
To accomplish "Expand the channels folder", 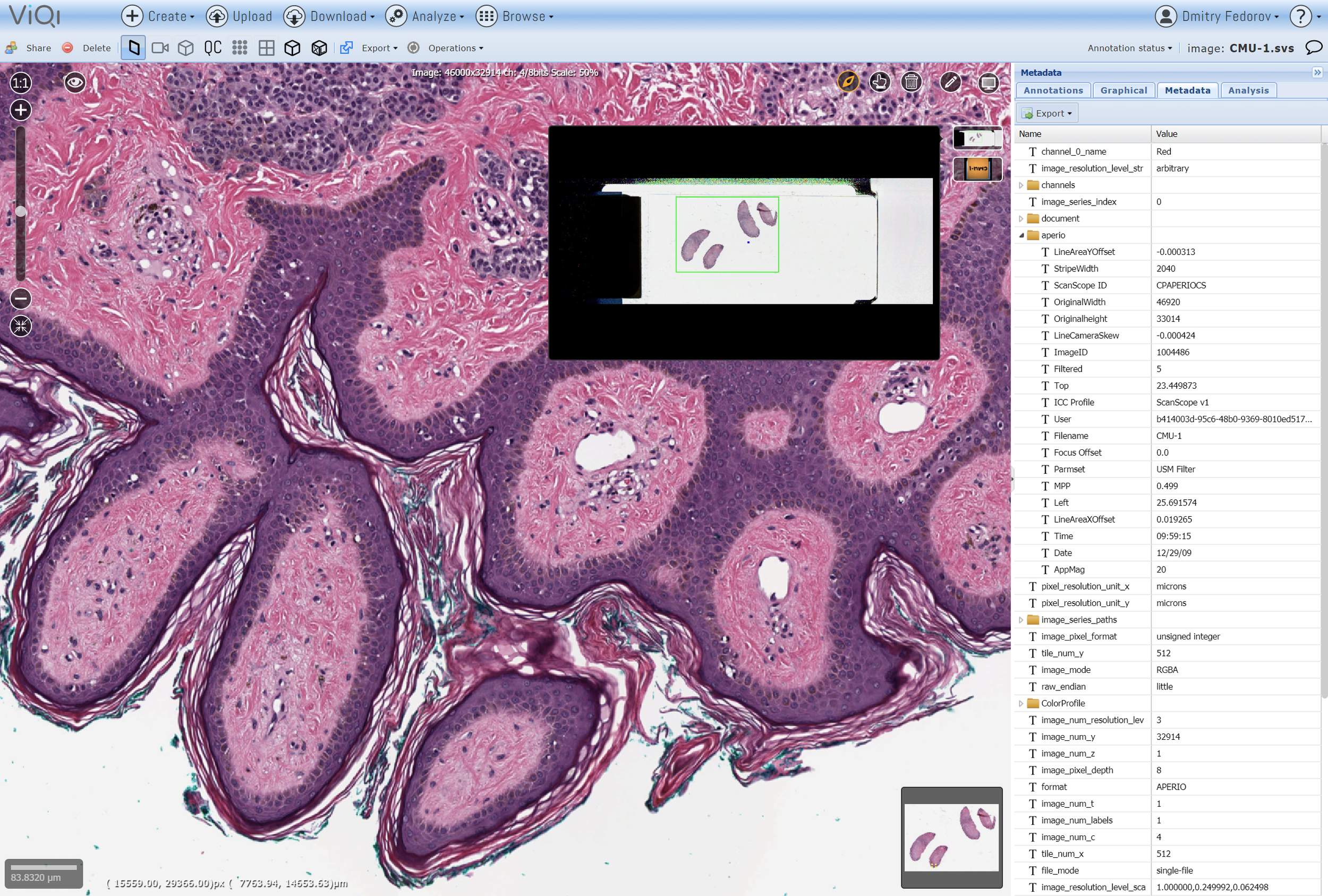I will 1020,185.
